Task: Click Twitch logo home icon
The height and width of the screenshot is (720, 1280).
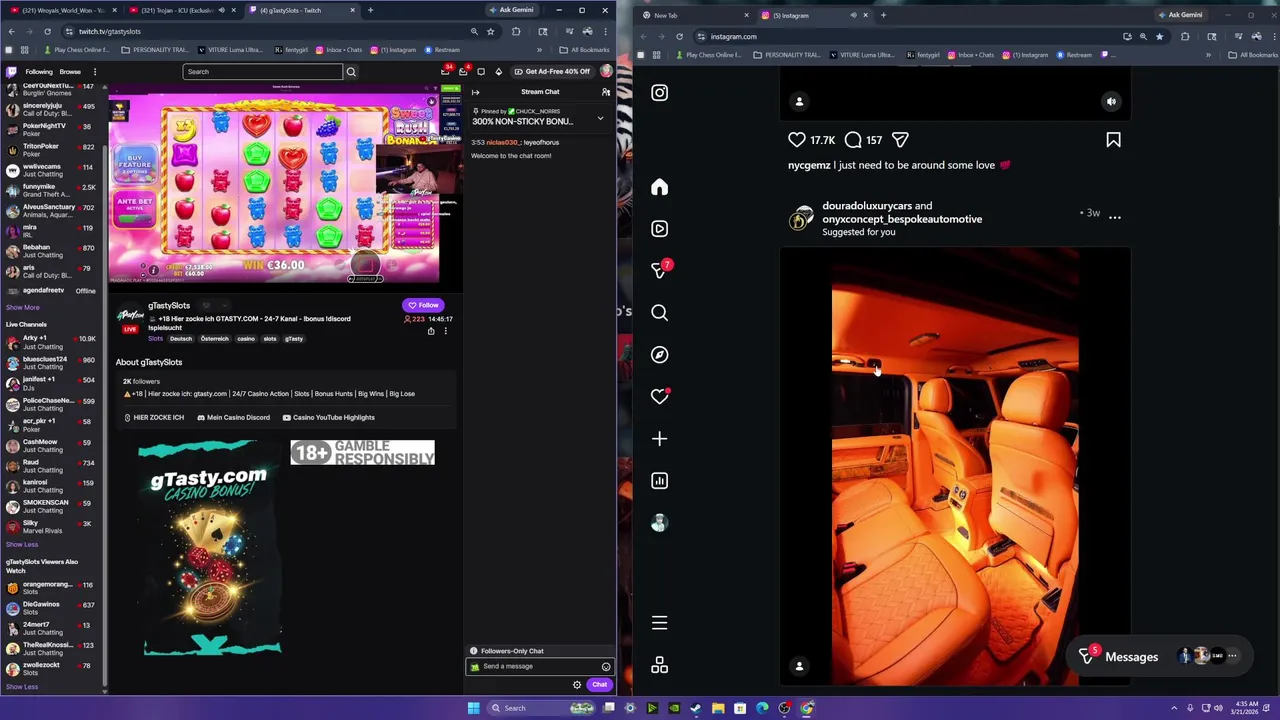Action: tap(12, 72)
